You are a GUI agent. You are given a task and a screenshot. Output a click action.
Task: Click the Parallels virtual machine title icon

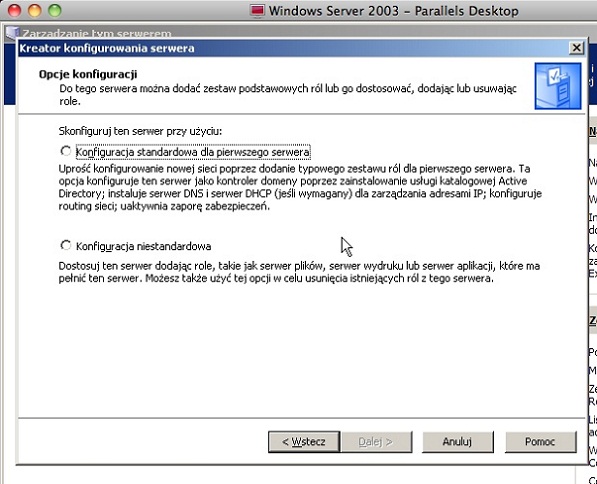click(x=257, y=11)
